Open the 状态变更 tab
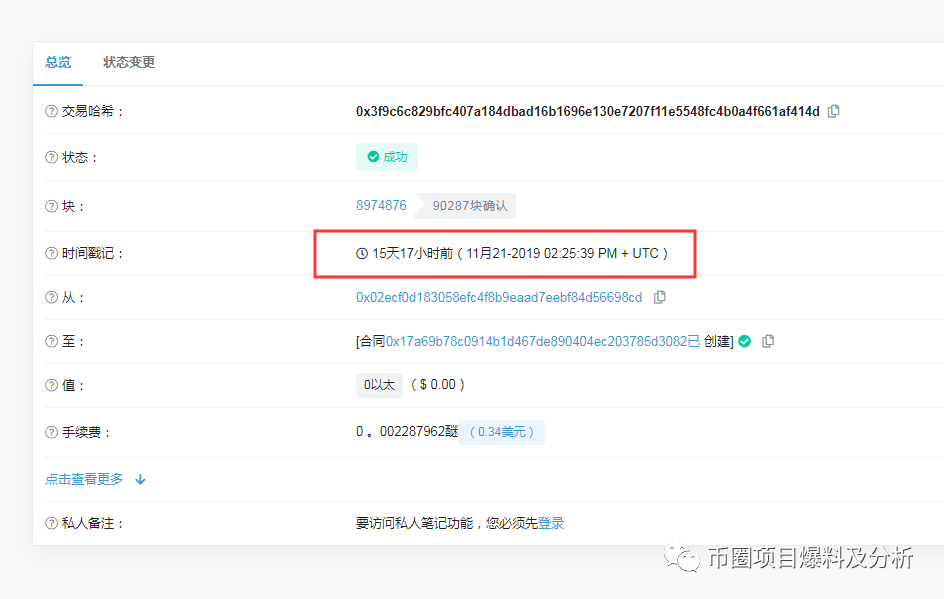 pyautogui.click(x=129, y=62)
